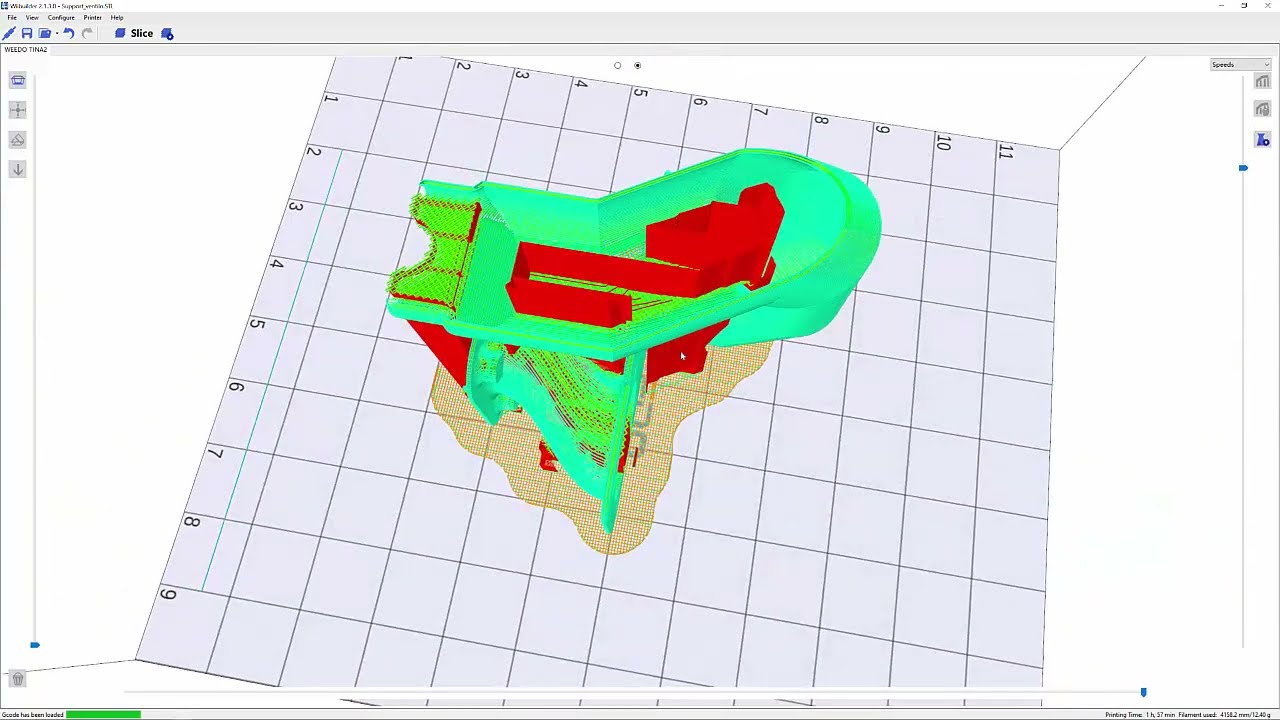The height and width of the screenshot is (720, 1280).
Task: Click the connect printer plug icon
Action: (x=9, y=33)
